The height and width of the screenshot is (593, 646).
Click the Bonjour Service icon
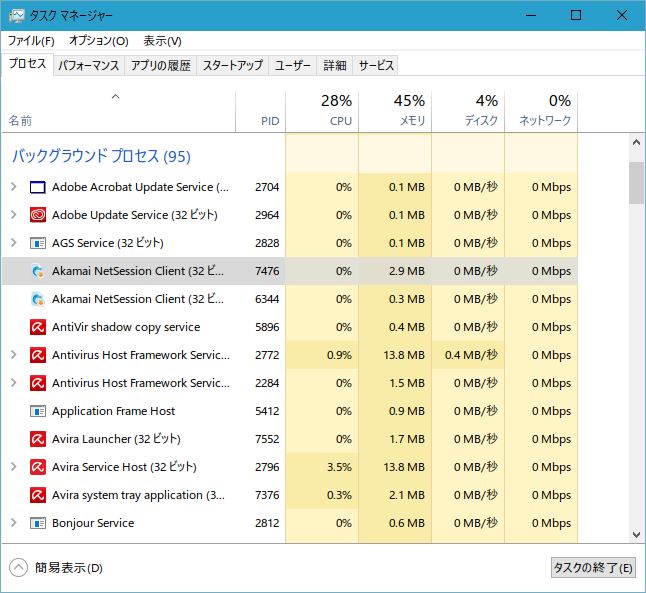37,524
